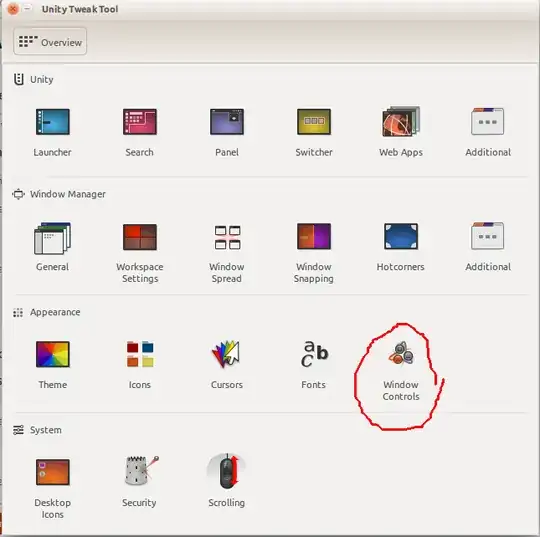Image resolution: width=540 pixels, height=537 pixels.
Task: Open the Security settings icon
Action: point(141,471)
